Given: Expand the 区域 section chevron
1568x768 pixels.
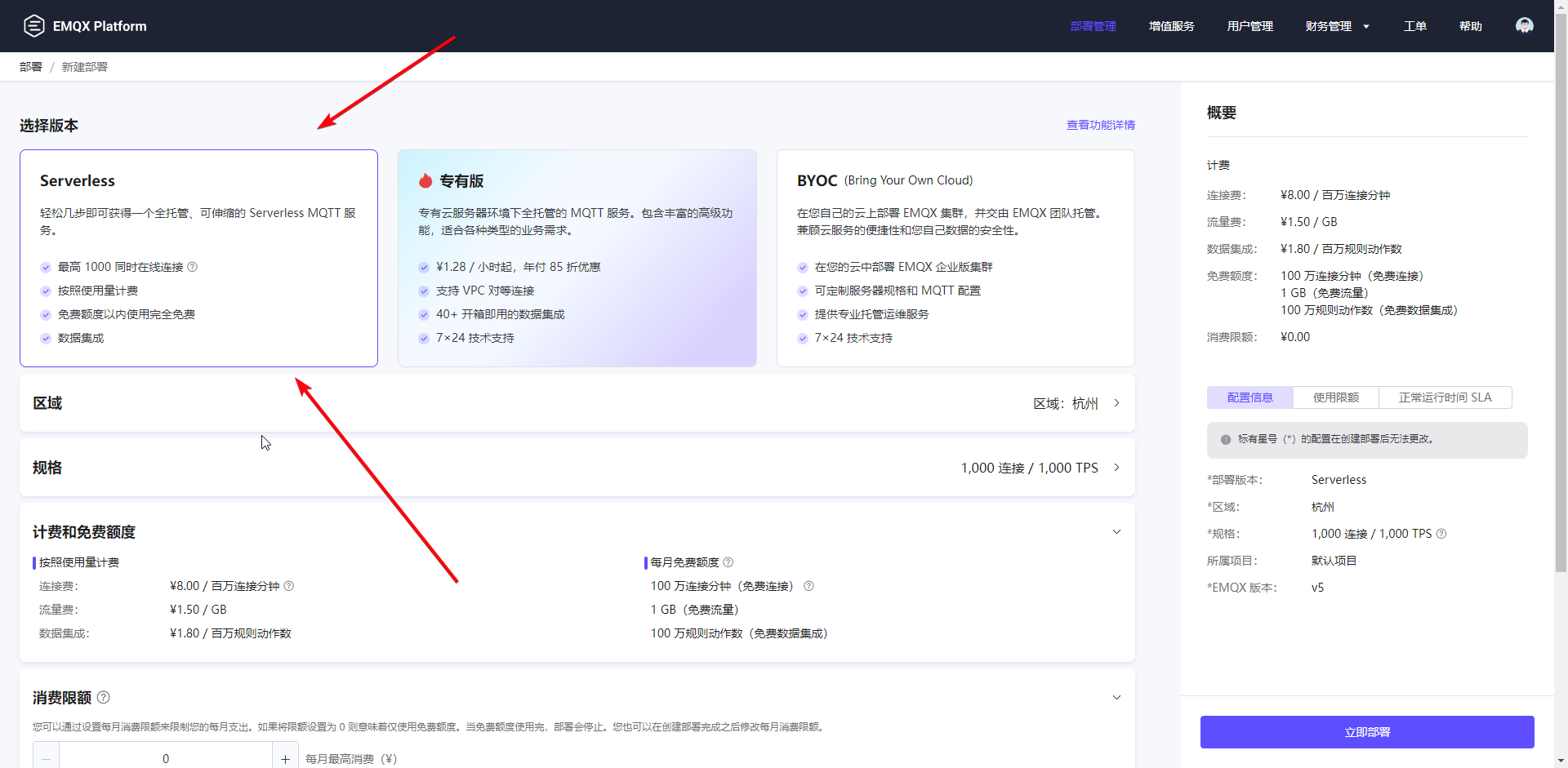Looking at the screenshot, I should [x=1116, y=403].
